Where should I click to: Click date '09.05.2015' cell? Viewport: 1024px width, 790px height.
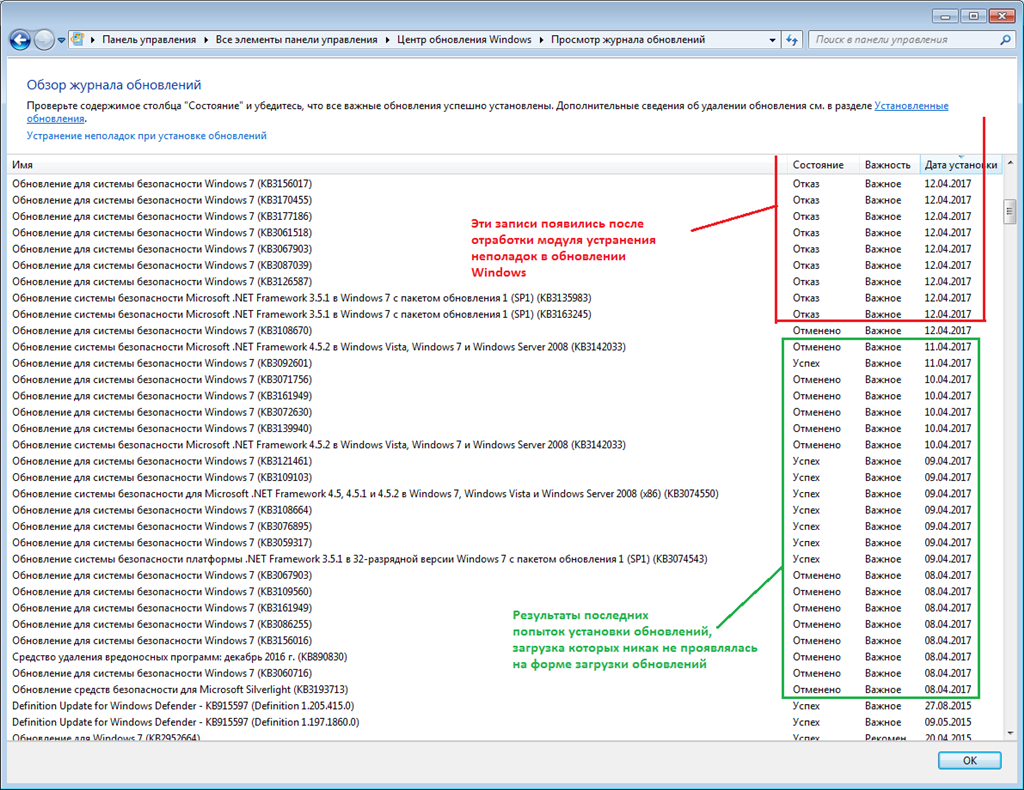tap(948, 723)
